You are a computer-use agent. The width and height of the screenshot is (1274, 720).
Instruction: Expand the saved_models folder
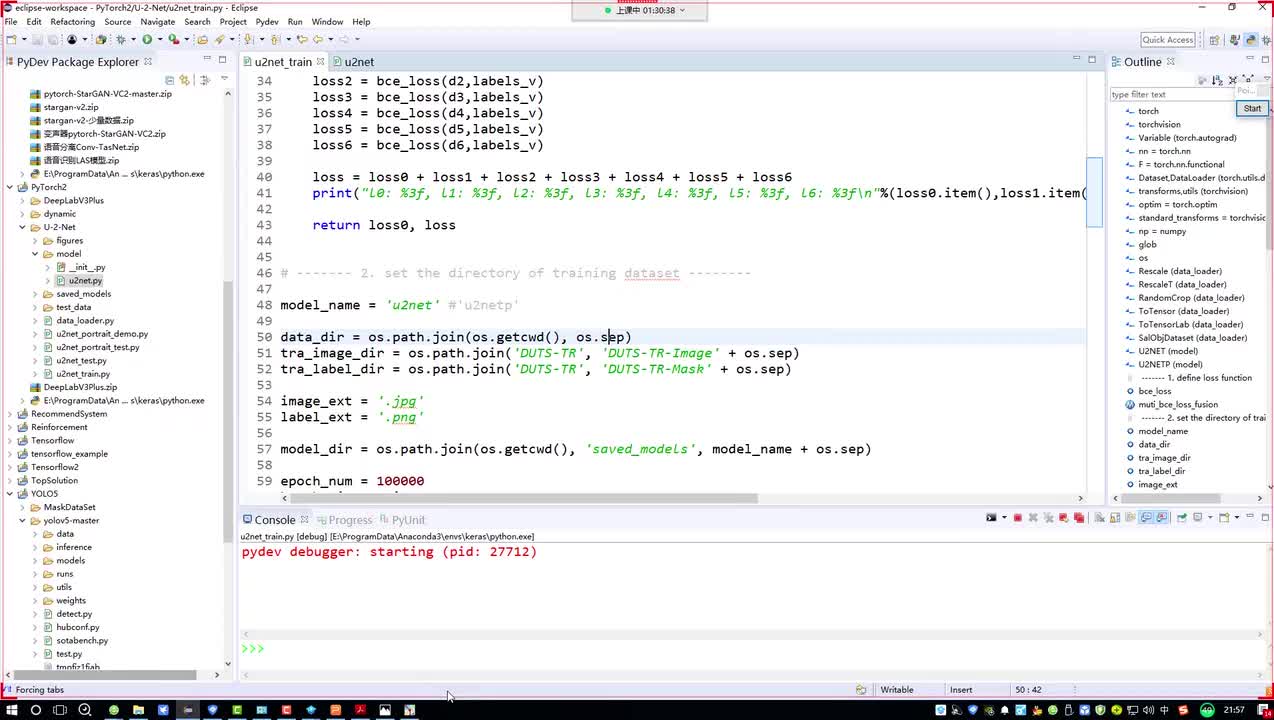(x=35, y=294)
